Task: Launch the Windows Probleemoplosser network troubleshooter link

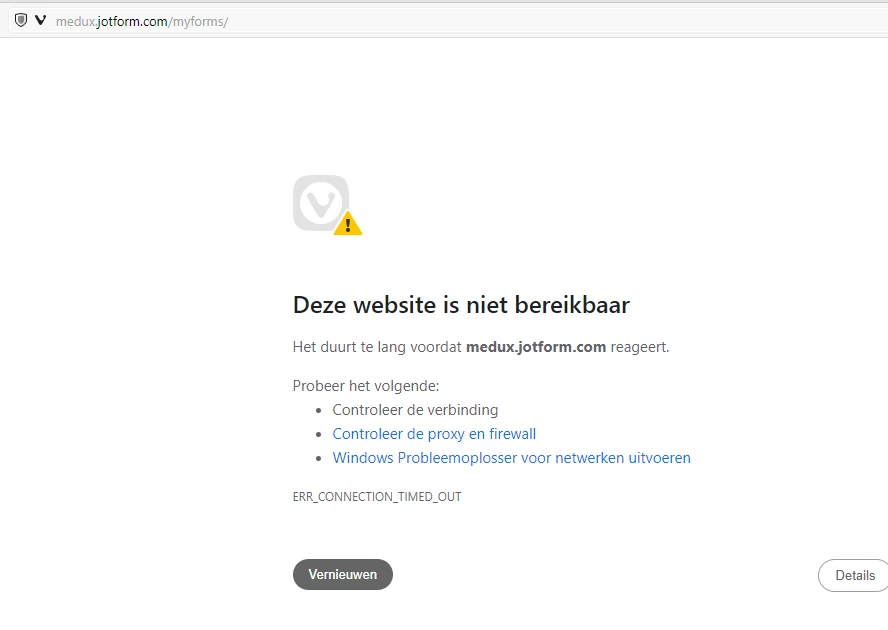Action: pos(511,457)
